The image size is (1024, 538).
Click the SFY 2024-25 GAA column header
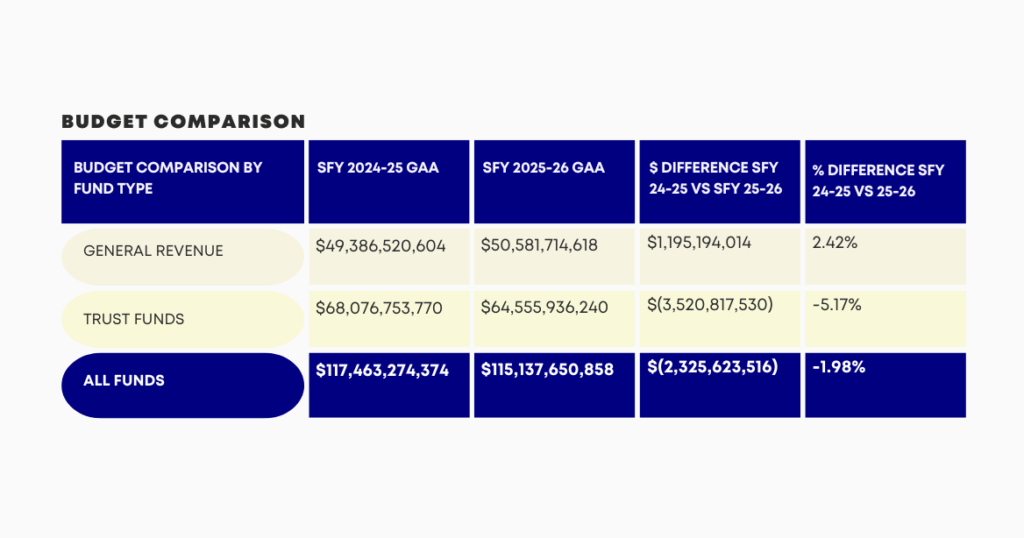click(x=389, y=182)
